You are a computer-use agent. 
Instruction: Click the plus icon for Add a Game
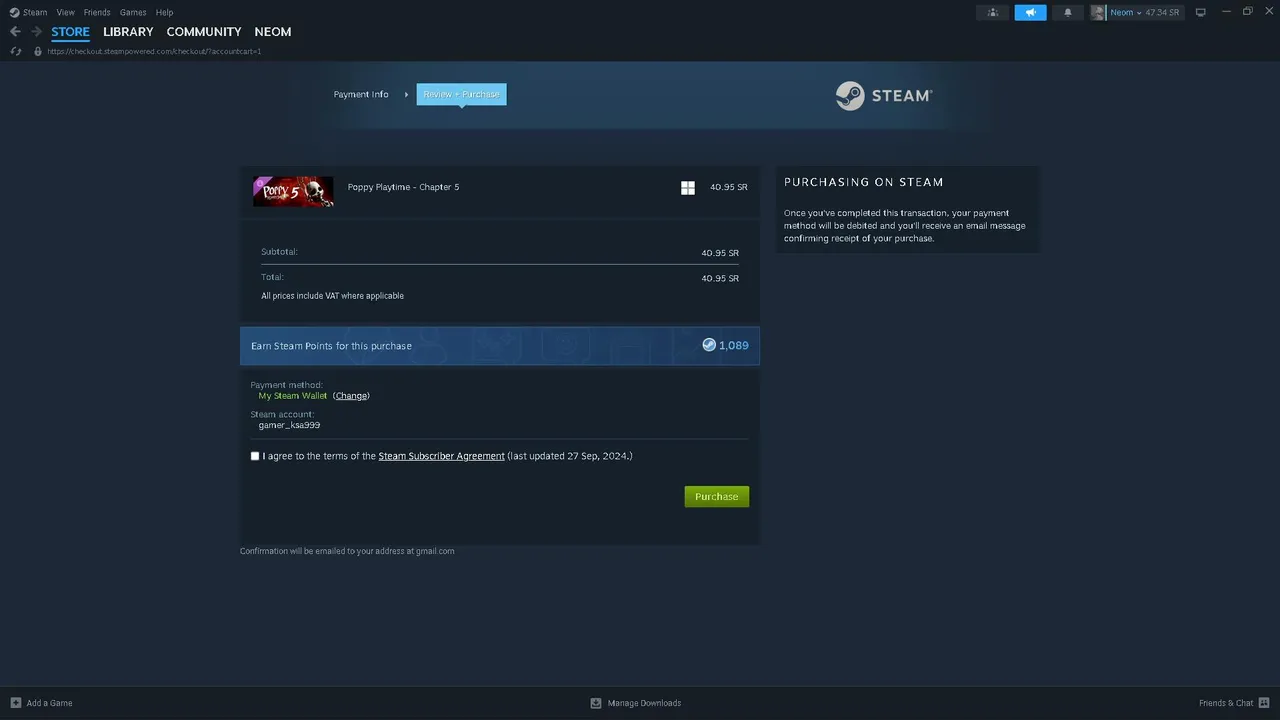15,703
